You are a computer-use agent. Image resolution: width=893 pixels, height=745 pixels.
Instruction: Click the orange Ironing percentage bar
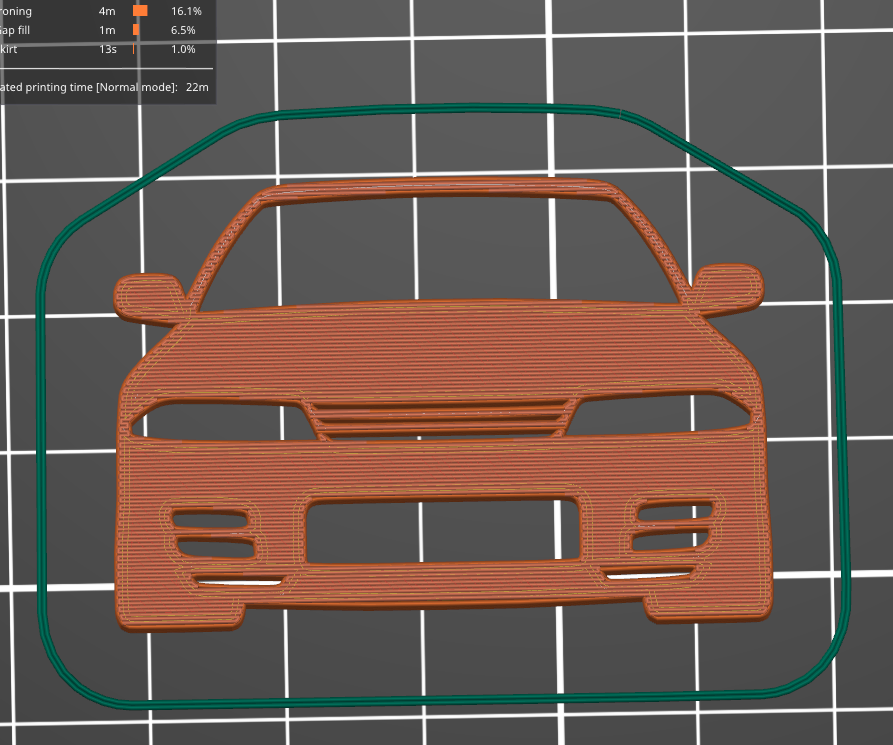point(140,11)
